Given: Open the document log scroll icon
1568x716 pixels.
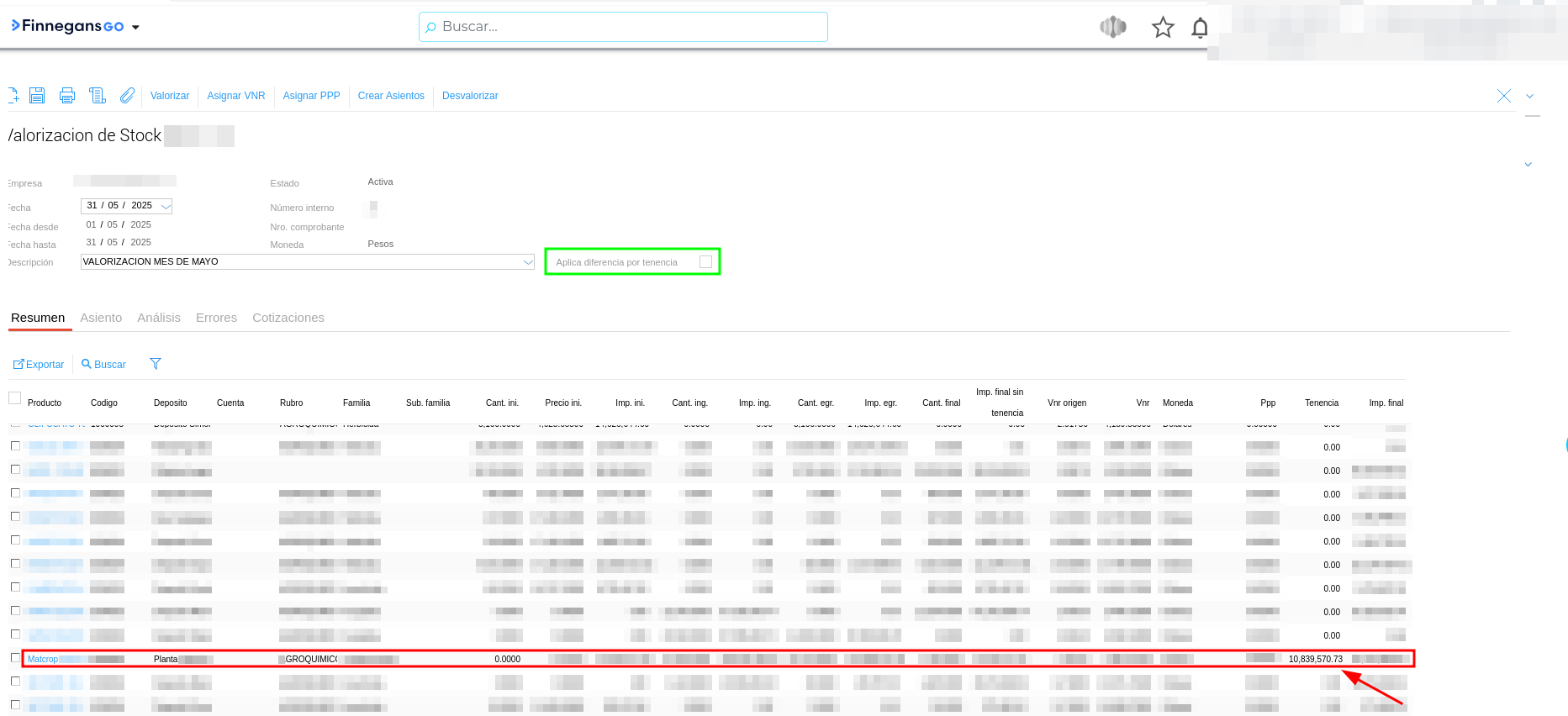Looking at the screenshot, I should (x=98, y=96).
